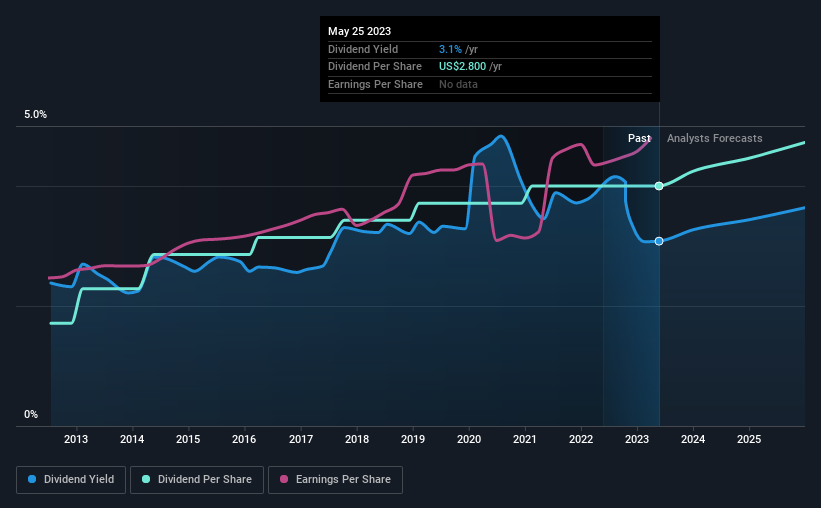Click the Past region label
Image resolution: width=821 pixels, height=508 pixels.
pyautogui.click(x=639, y=138)
